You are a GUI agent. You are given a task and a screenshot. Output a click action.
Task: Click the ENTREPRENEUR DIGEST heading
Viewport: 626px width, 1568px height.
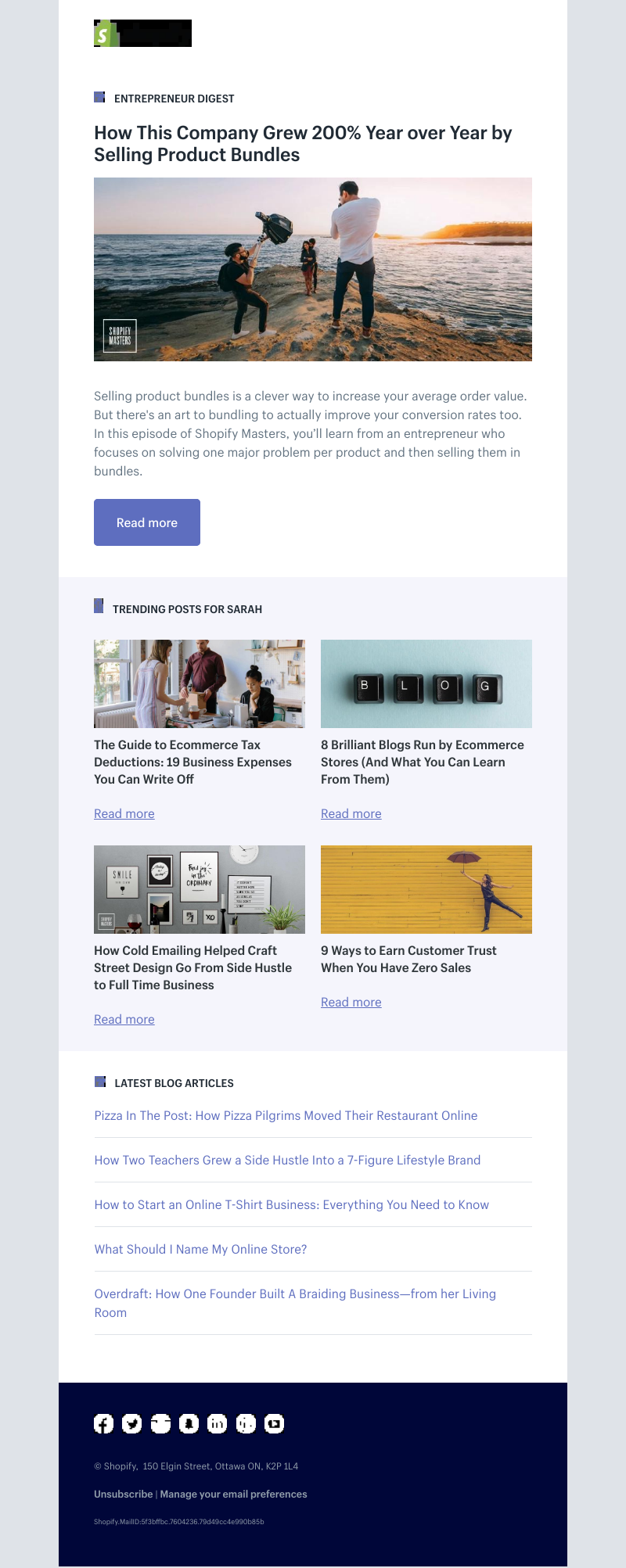pos(174,99)
